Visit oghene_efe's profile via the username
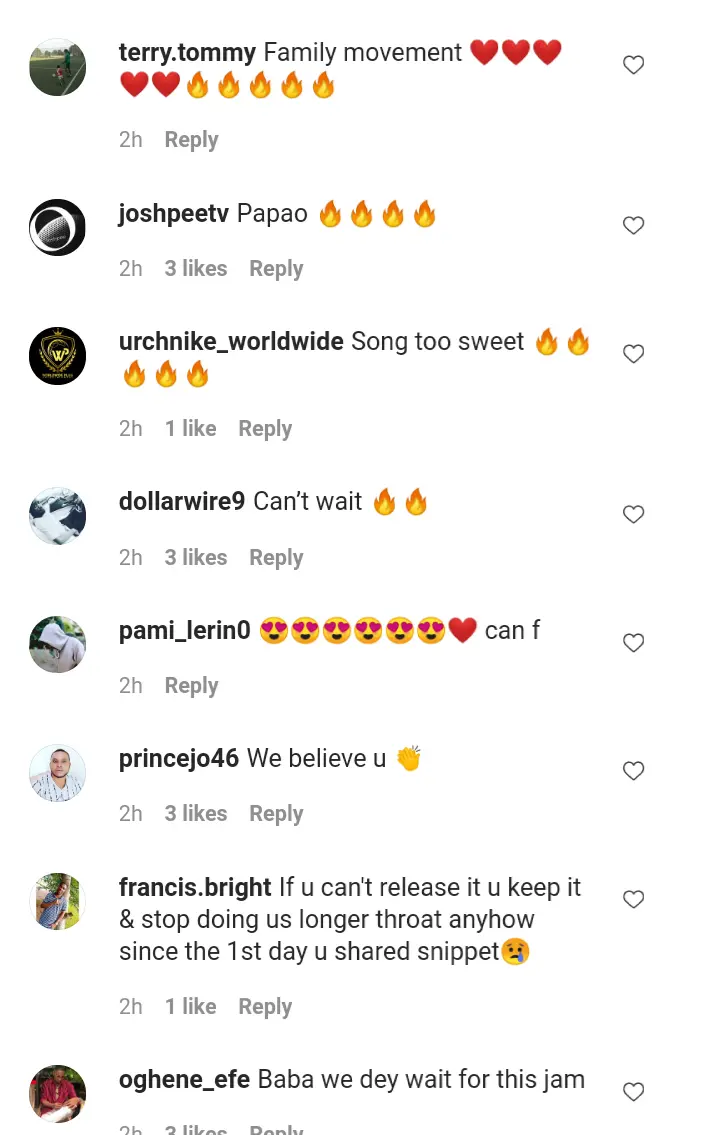 (184, 1079)
